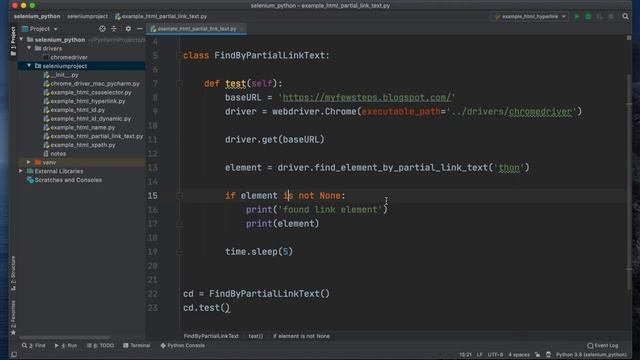Toggle the Favorites side tool button
This screenshot has width=640, height=360.
pyautogui.click(x=13, y=318)
